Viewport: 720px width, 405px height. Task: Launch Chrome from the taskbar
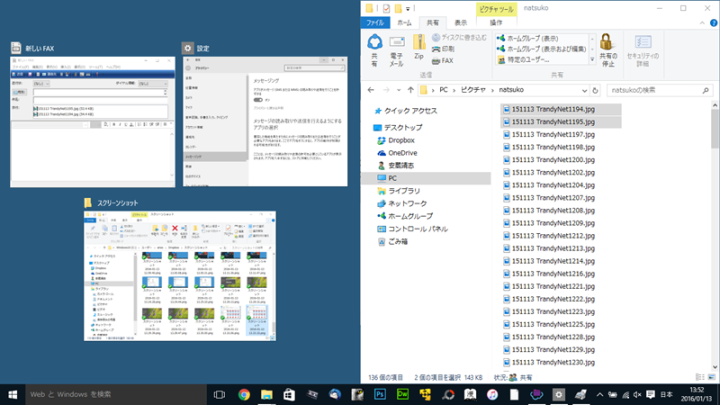(244, 394)
